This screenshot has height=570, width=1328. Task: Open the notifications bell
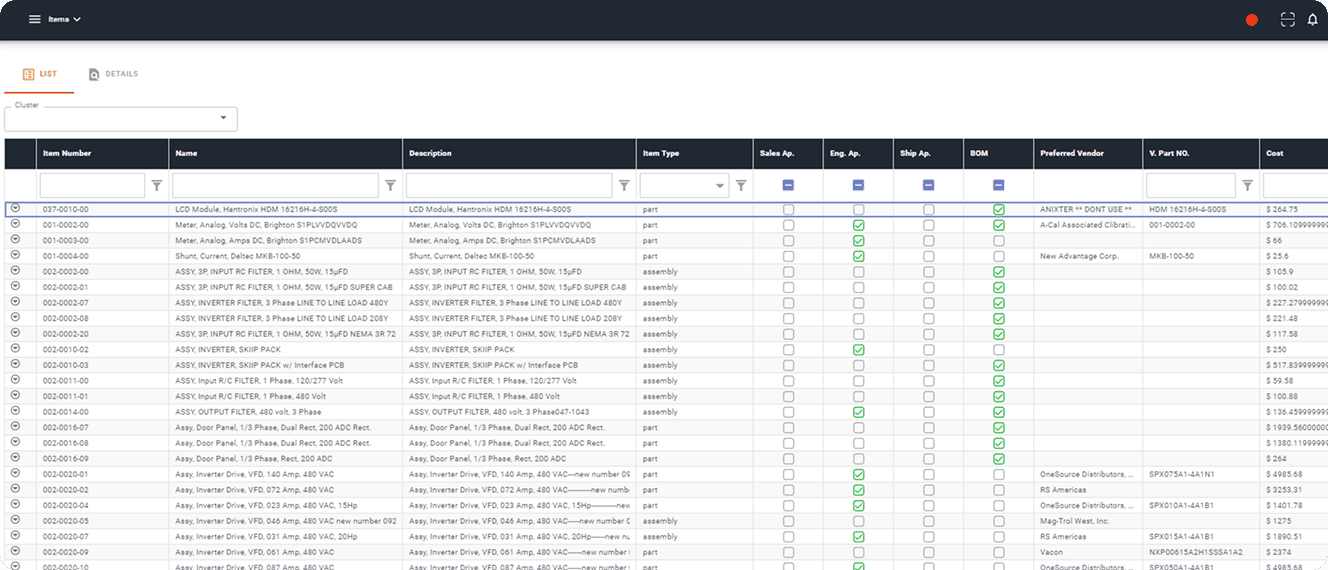1313,19
